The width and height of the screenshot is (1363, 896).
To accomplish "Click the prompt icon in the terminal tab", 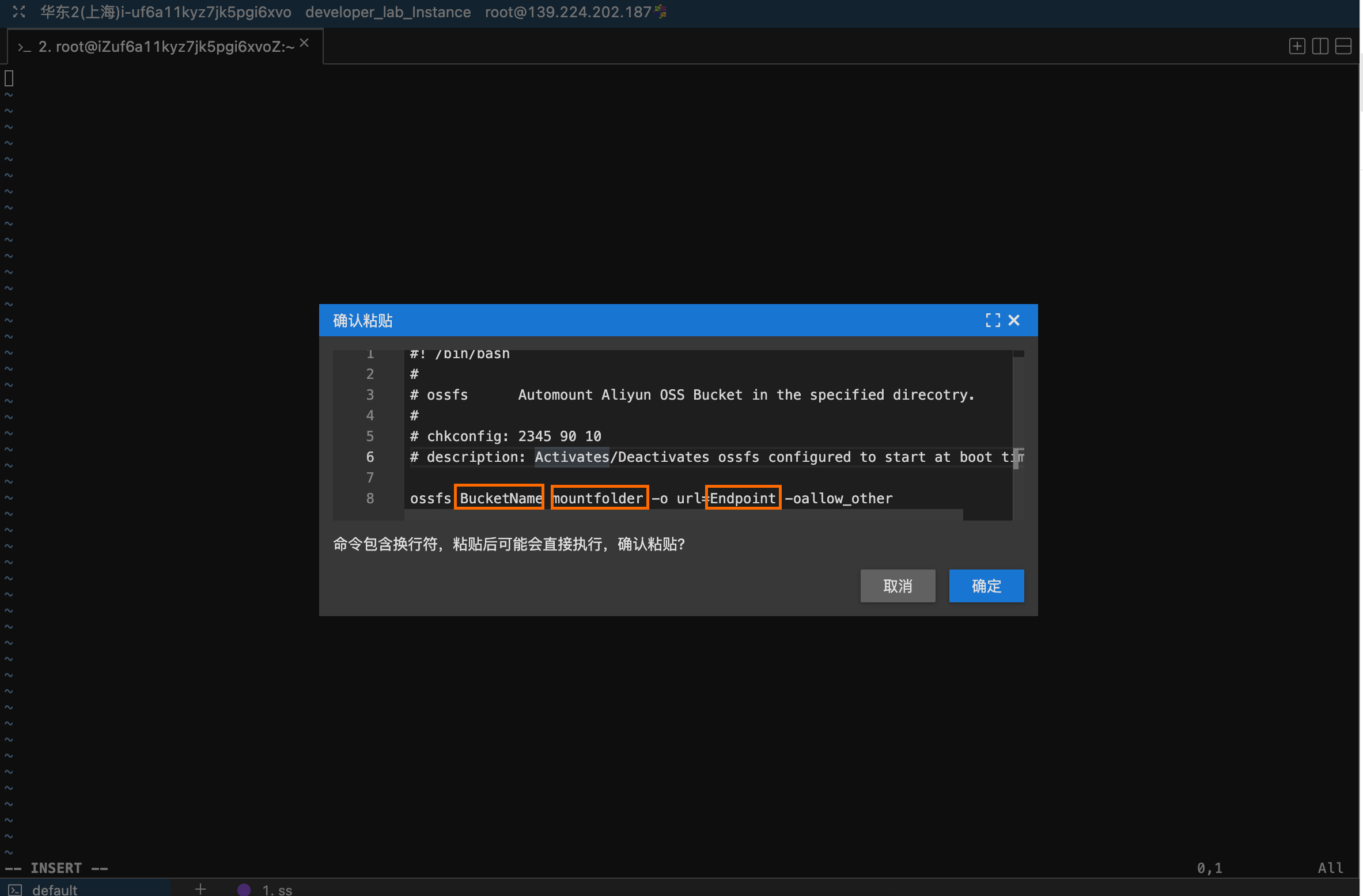I will tap(24, 47).
